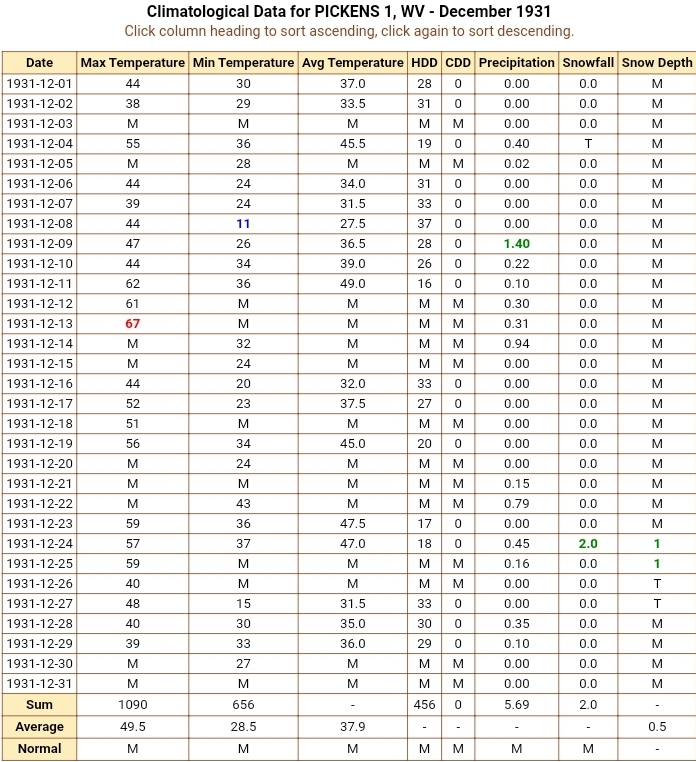Click Min Temperature header to sort
The width and height of the screenshot is (696, 762).
click(x=244, y=63)
